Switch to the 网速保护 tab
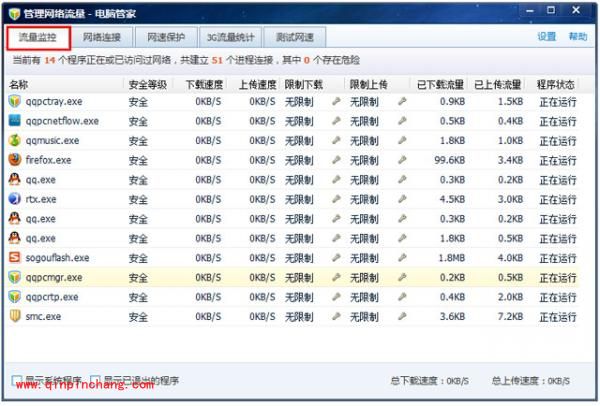 (x=166, y=38)
